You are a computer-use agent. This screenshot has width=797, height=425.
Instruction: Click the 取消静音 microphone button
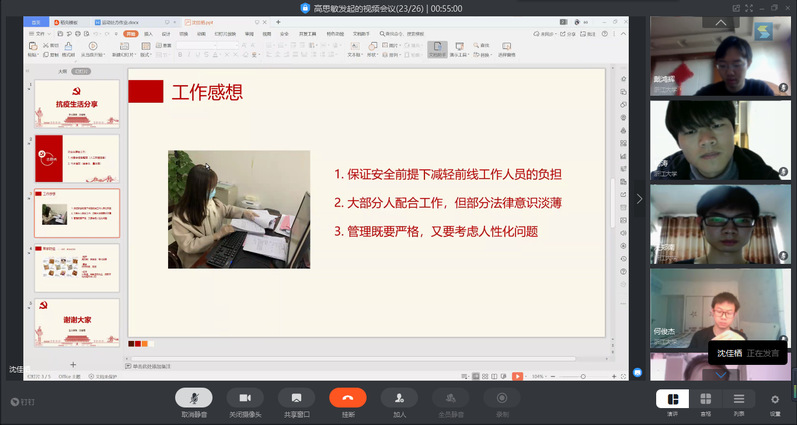coord(193,398)
